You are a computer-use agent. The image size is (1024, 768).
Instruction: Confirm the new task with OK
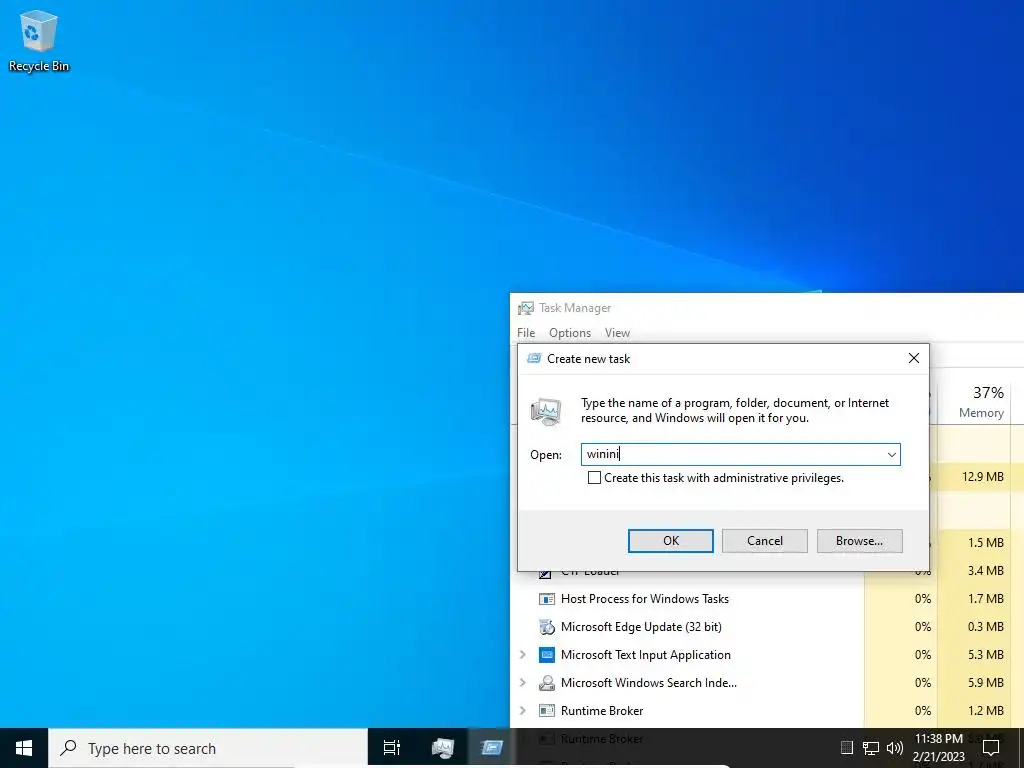pos(671,541)
